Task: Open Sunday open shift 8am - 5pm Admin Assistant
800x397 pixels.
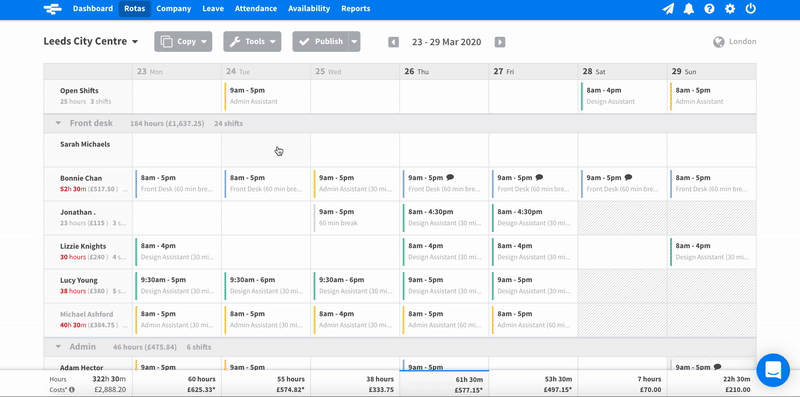Action: (712, 96)
